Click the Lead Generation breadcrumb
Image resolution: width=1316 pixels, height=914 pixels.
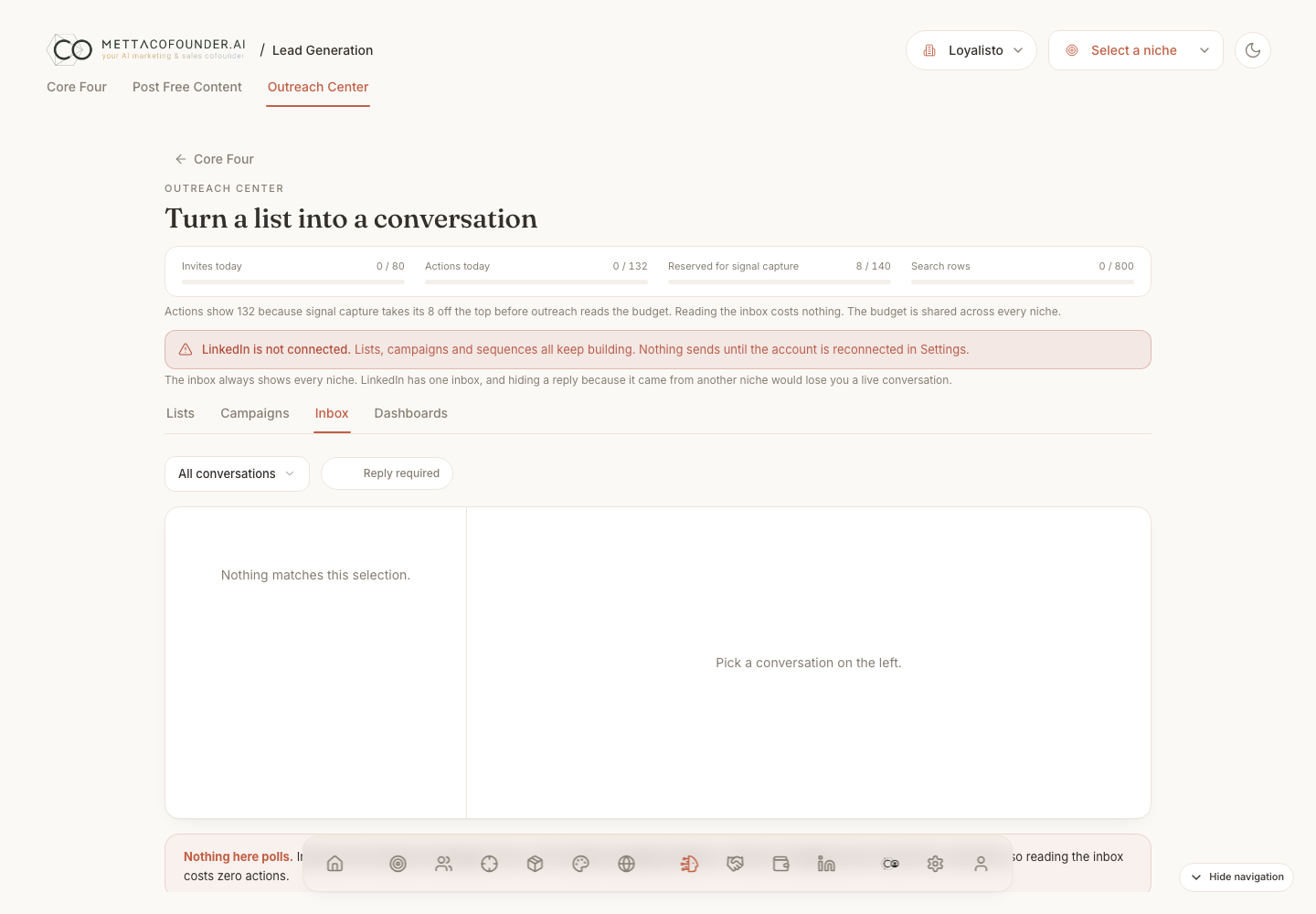[x=323, y=50]
